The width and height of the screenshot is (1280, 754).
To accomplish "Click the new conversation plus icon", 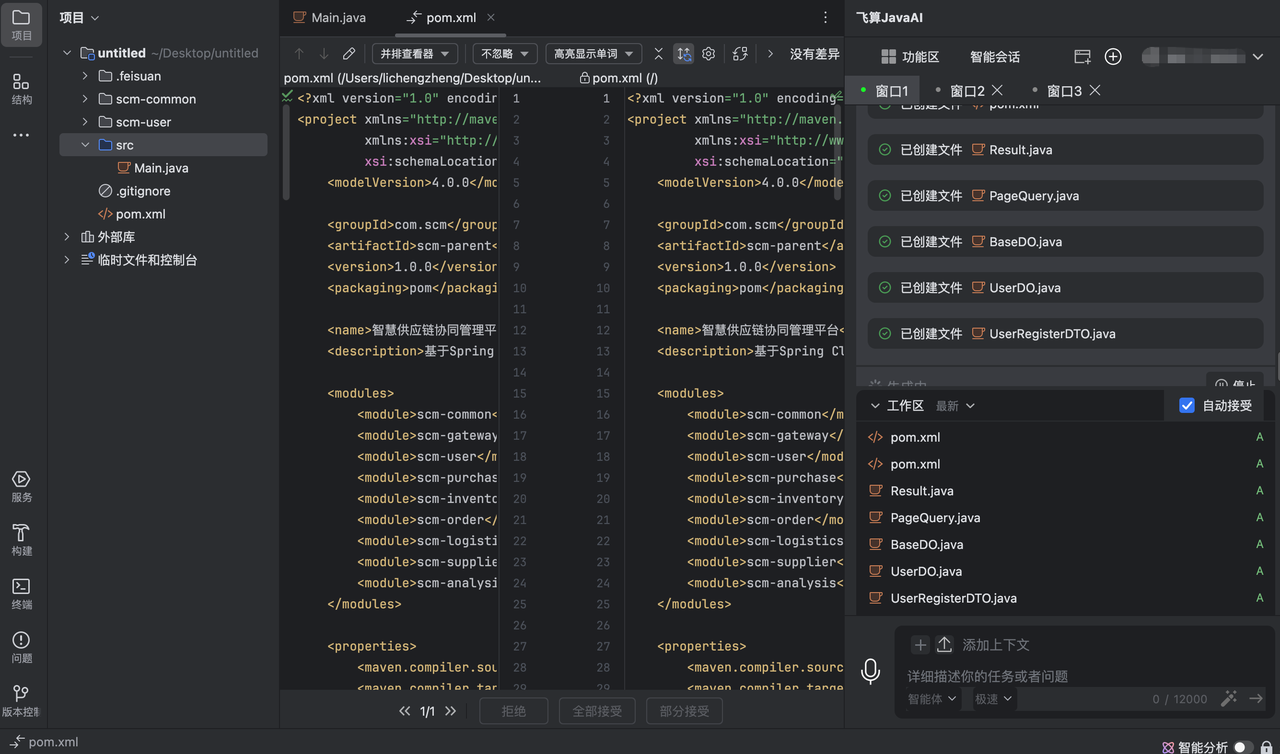I will click(1113, 57).
